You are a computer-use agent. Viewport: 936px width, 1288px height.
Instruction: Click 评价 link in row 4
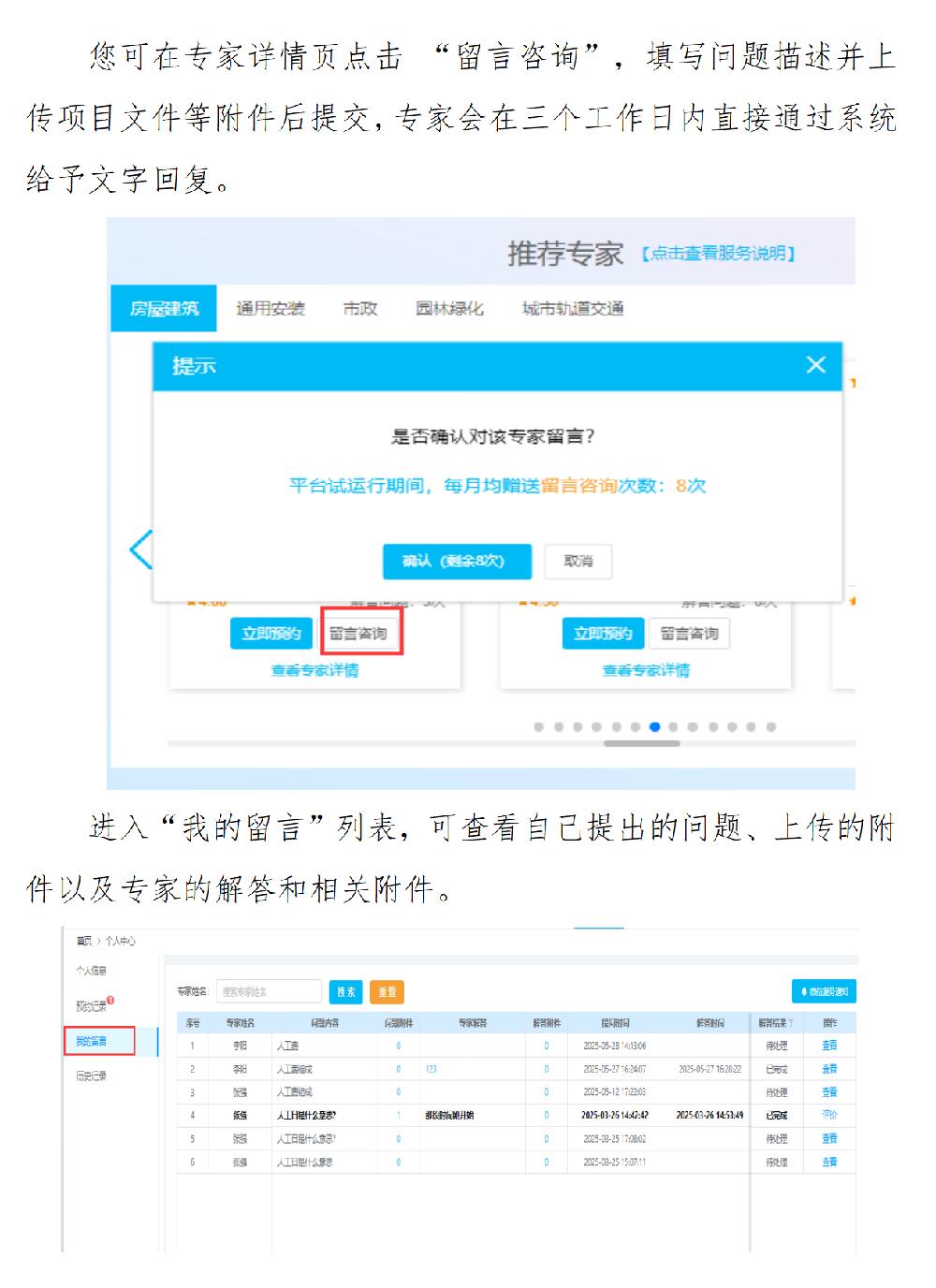coord(829,1115)
